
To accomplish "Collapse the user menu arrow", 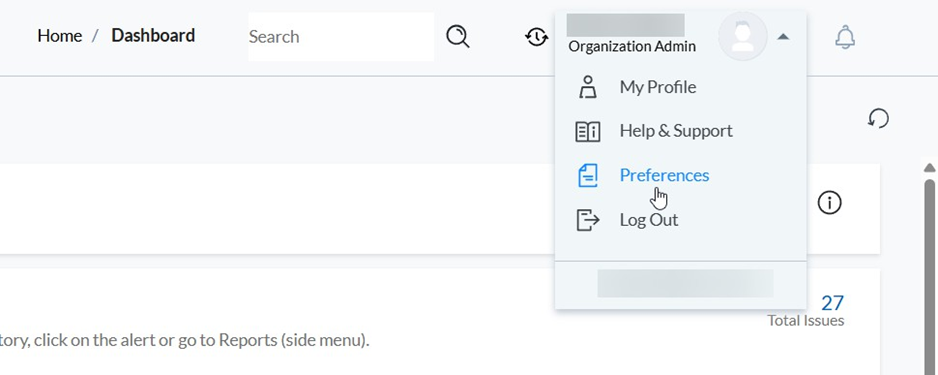I will pos(783,37).
